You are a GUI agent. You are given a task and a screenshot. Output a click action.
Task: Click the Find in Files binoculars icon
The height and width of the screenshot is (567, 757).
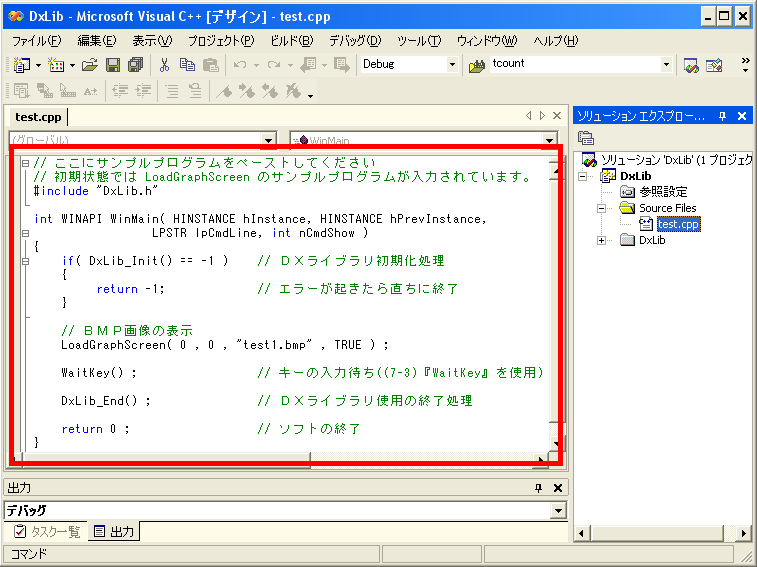pyautogui.click(x=477, y=65)
